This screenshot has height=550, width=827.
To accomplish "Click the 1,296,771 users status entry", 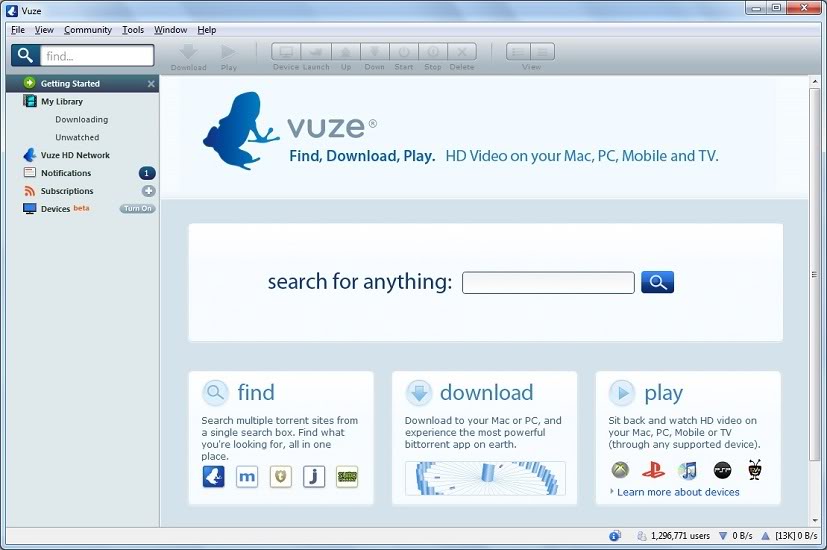I will 674,536.
